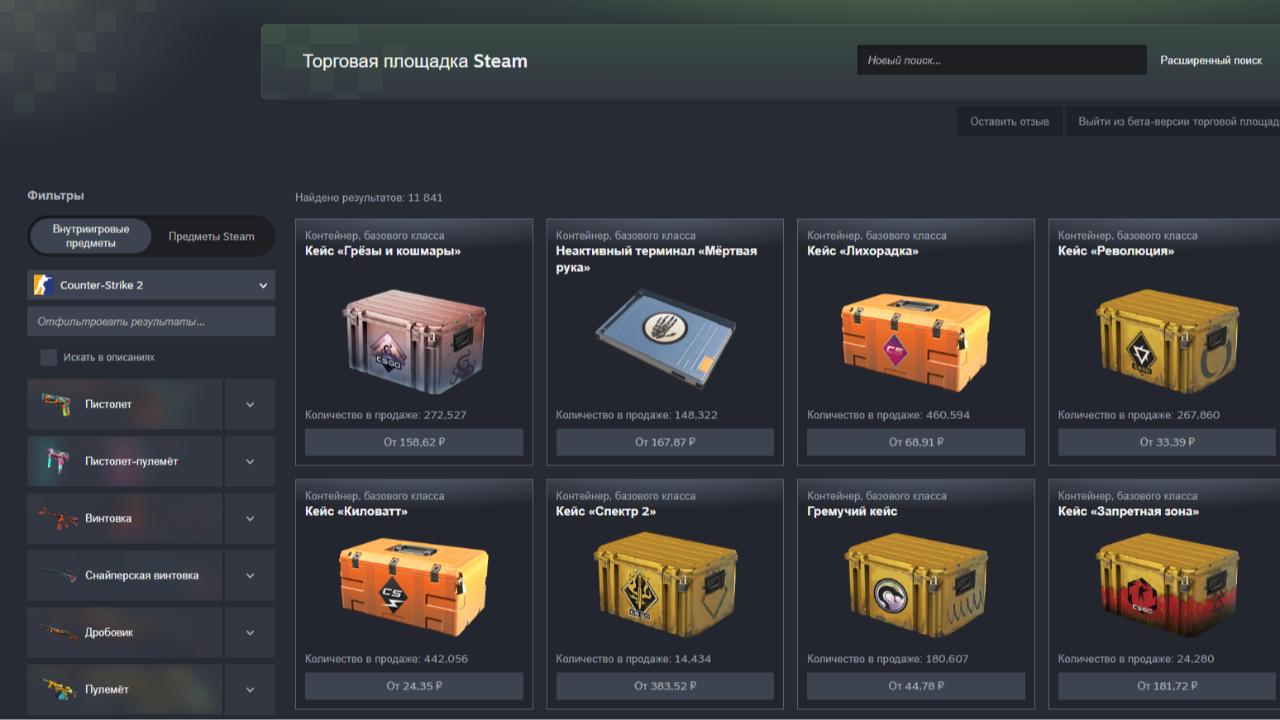Viewport: 1280px width, 720px height.
Task: Click Количество в продаже: 272,527 text
Action: [386, 415]
